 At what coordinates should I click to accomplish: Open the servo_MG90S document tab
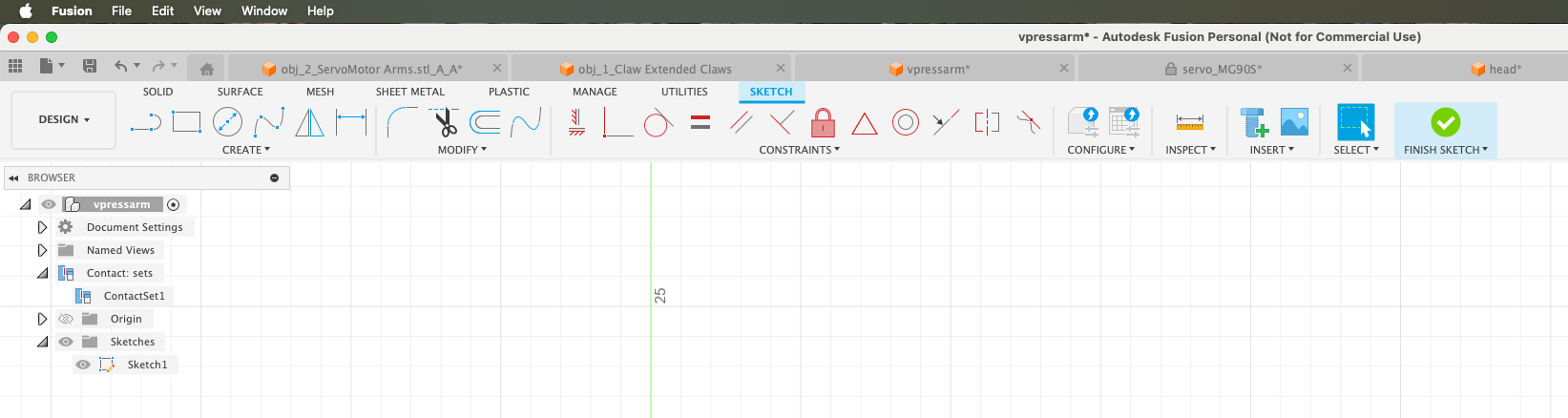pyautogui.click(x=1221, y=69)
